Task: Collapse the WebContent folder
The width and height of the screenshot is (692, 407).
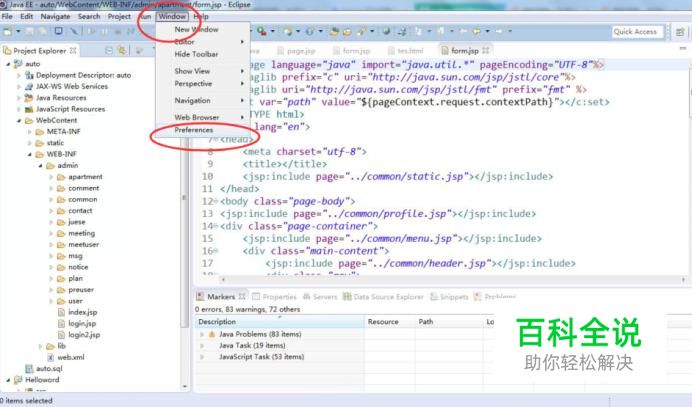Action: pyautogui.click(x=19, y=120)
